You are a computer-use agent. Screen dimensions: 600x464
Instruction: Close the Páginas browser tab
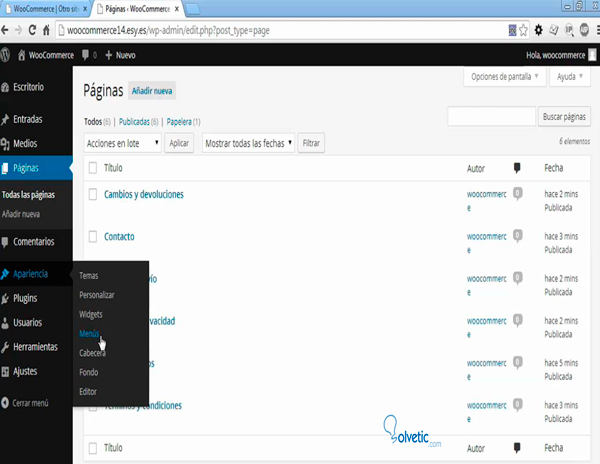tap(177, 9)
